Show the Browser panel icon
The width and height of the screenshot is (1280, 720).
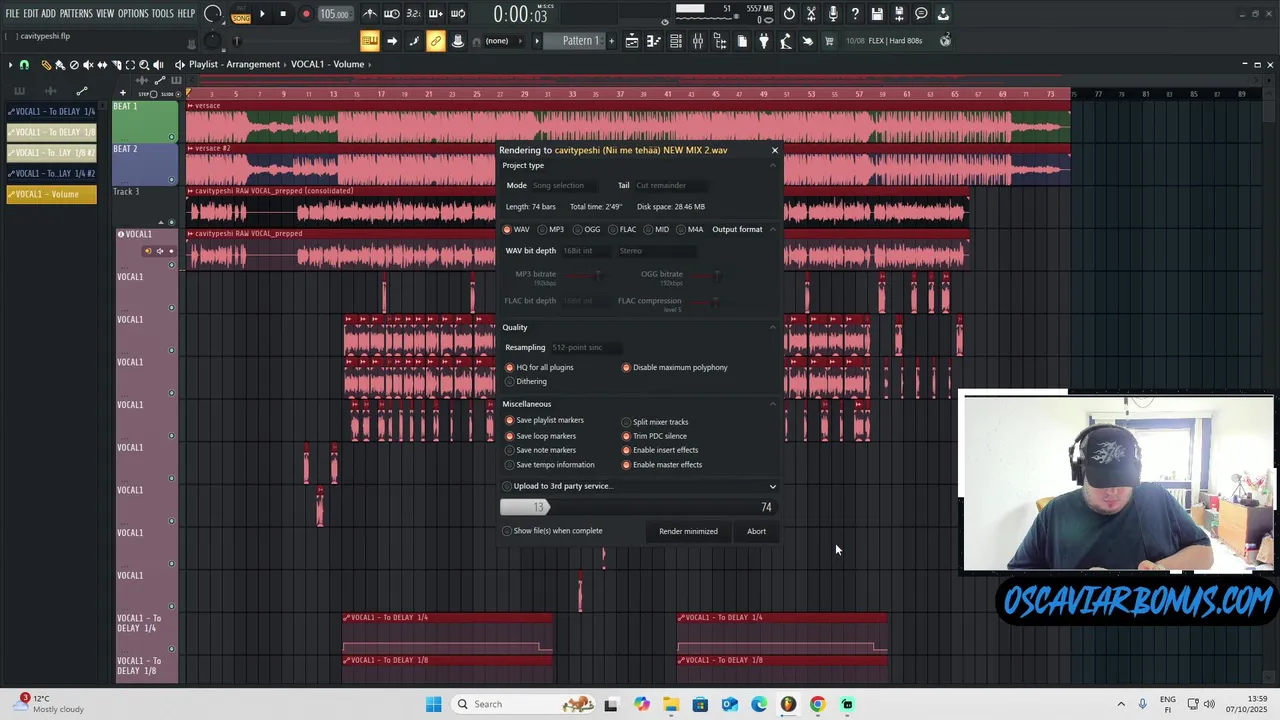720,41
